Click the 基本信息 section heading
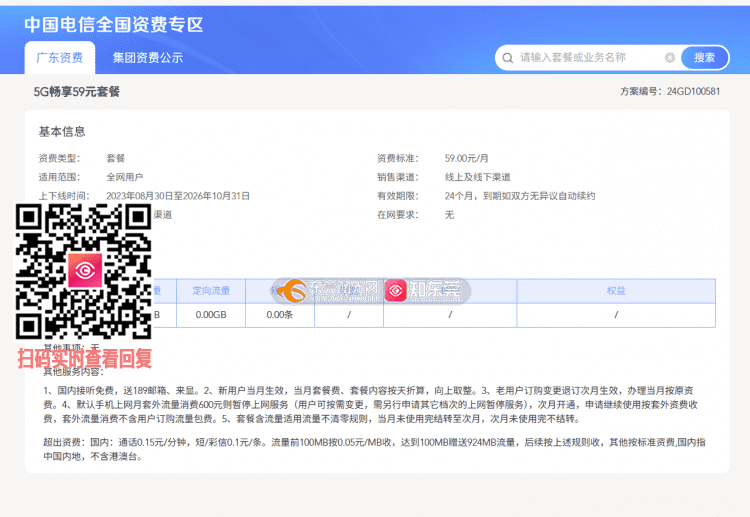 click(x=62, y=131)
